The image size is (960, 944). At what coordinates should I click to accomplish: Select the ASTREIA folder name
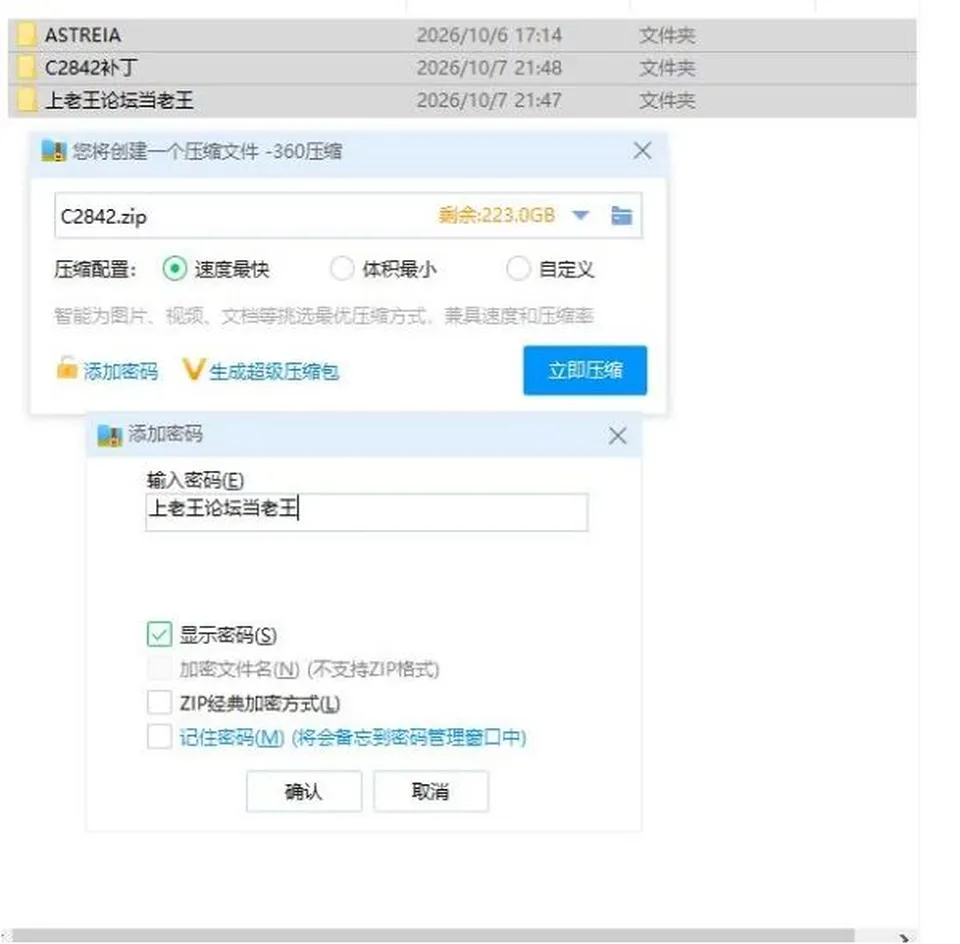(x=83, y=35)
